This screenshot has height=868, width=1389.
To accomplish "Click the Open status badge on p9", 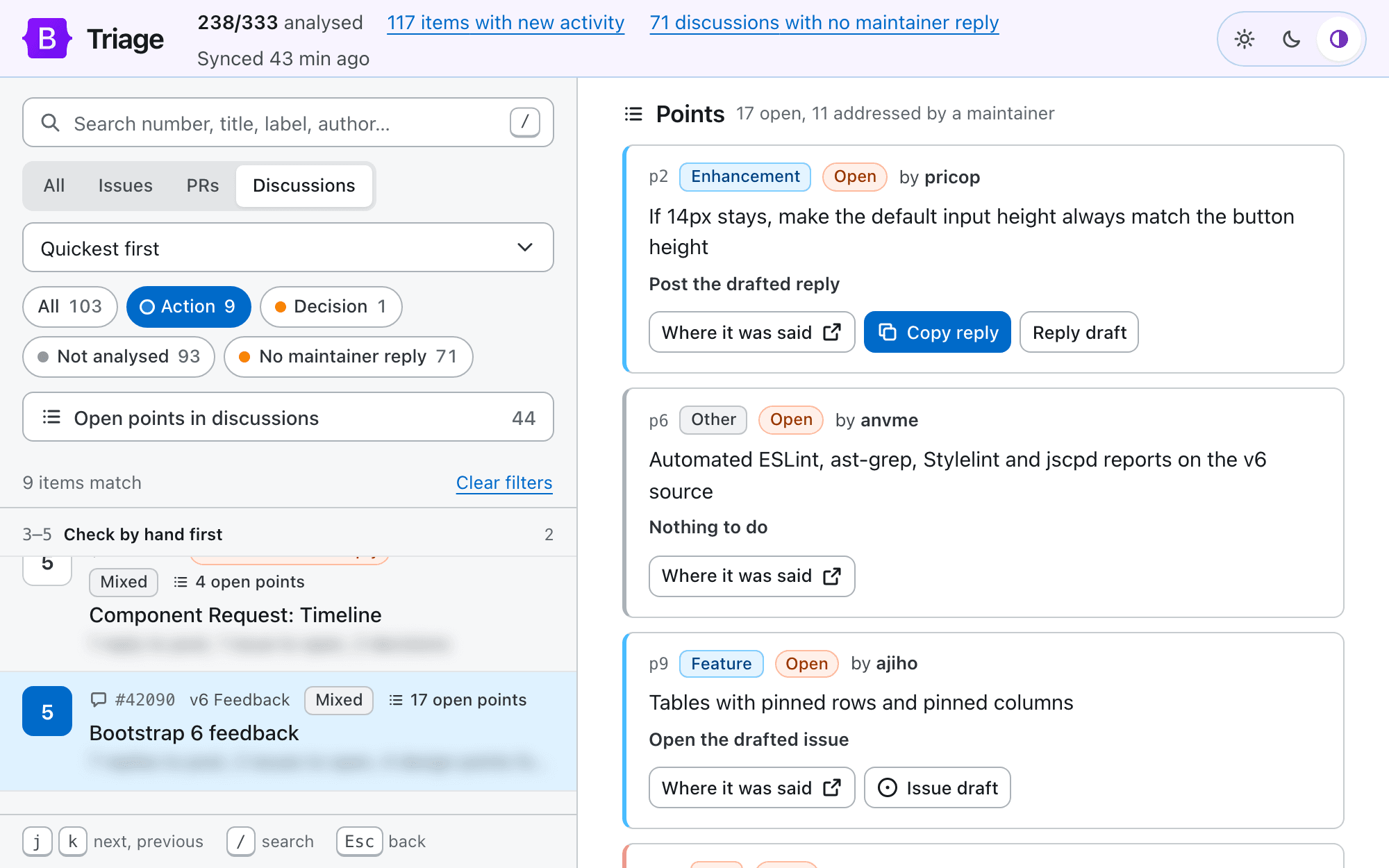I will pos(806,664).
